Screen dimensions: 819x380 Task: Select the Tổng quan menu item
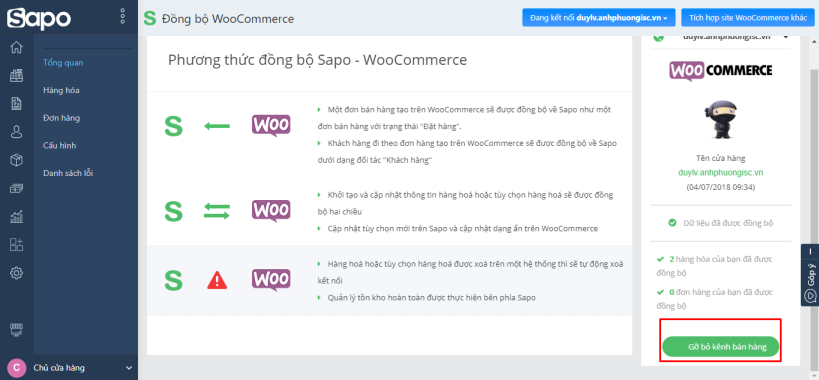click(63, 63)
